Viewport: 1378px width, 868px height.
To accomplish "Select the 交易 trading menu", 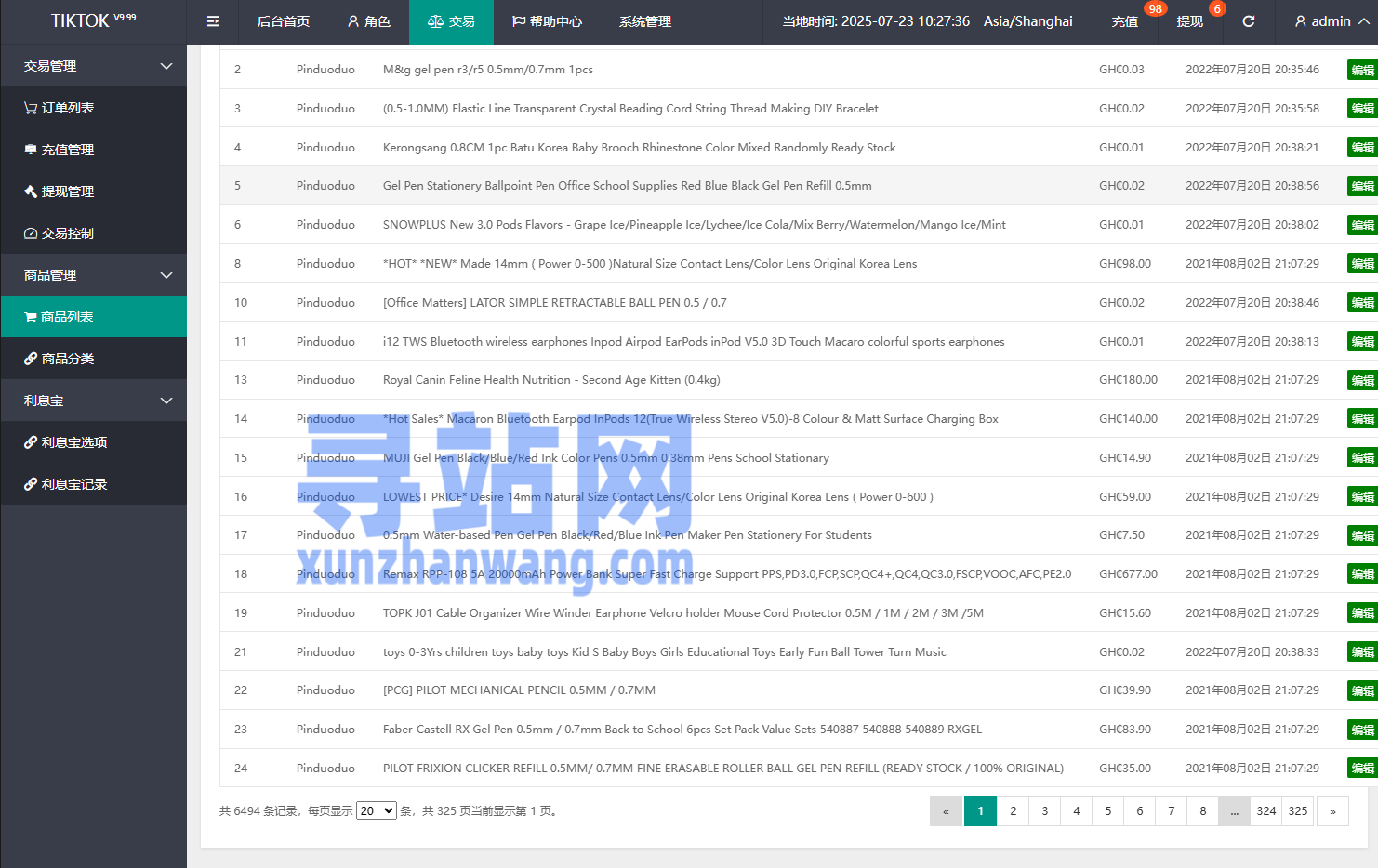I will click(x=451, y=21).
